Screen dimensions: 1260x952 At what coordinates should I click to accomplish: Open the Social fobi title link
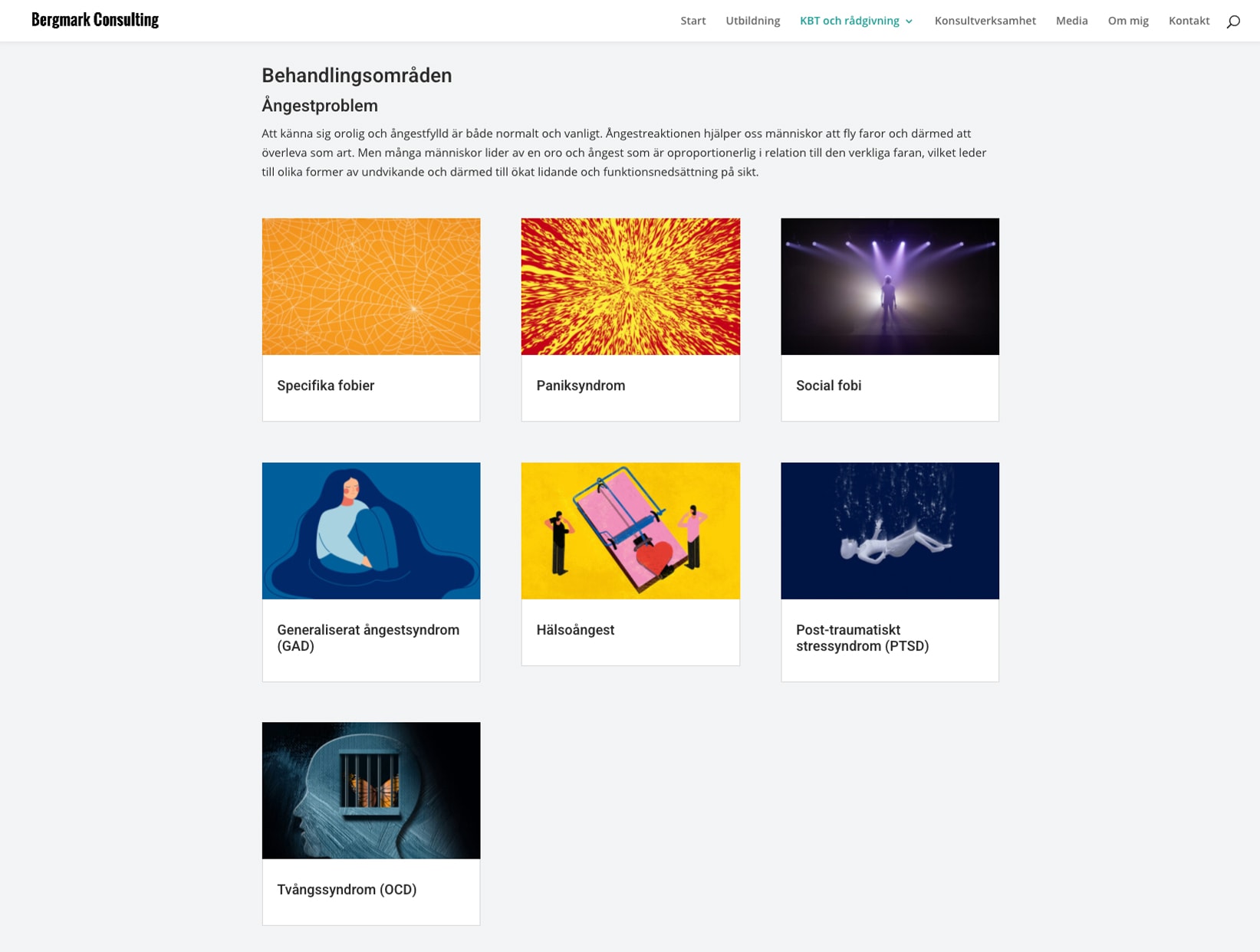point(828,386)
